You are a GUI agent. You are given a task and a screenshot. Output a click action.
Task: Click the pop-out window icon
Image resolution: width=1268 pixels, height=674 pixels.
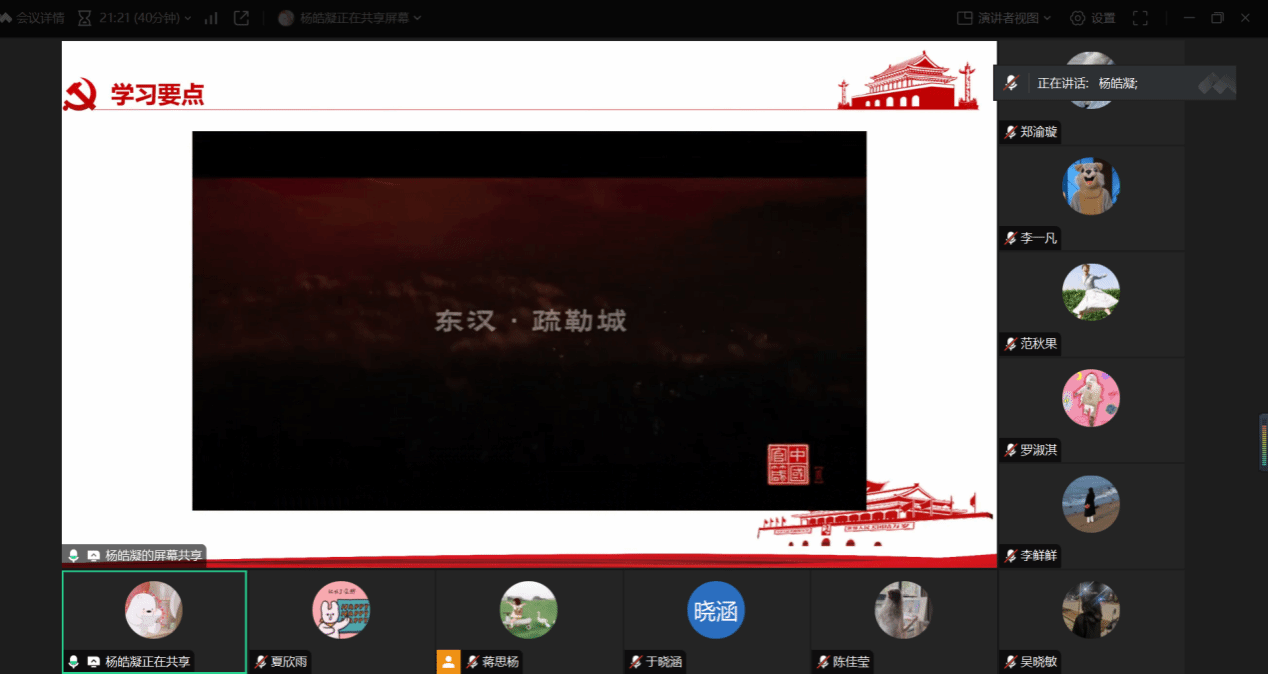(241, 18)
